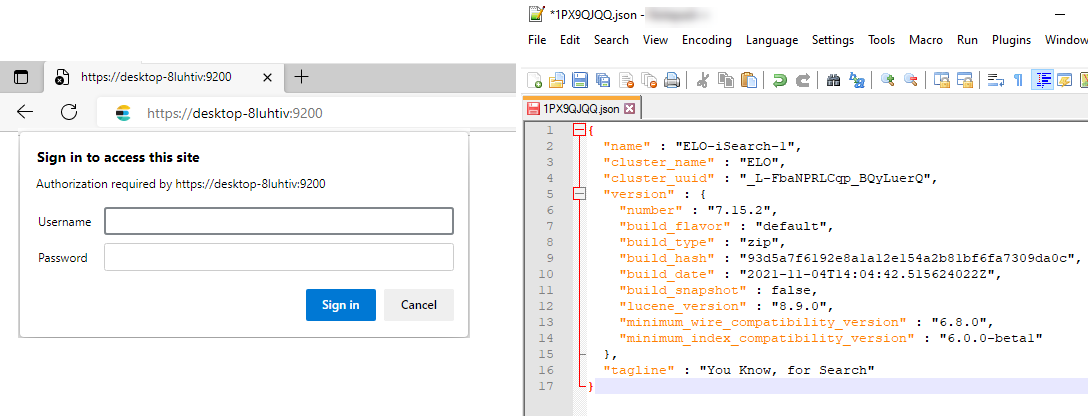This screenshot has width=1088, height=416.
Task: Open the Edit menu
Action: (x=570, y=40)
